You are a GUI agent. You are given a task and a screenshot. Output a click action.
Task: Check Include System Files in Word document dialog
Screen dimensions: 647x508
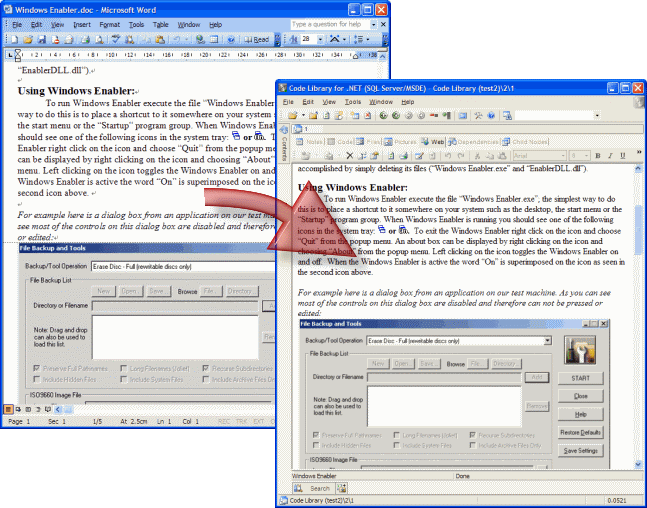pyautogui.click(x=123, y=379)
